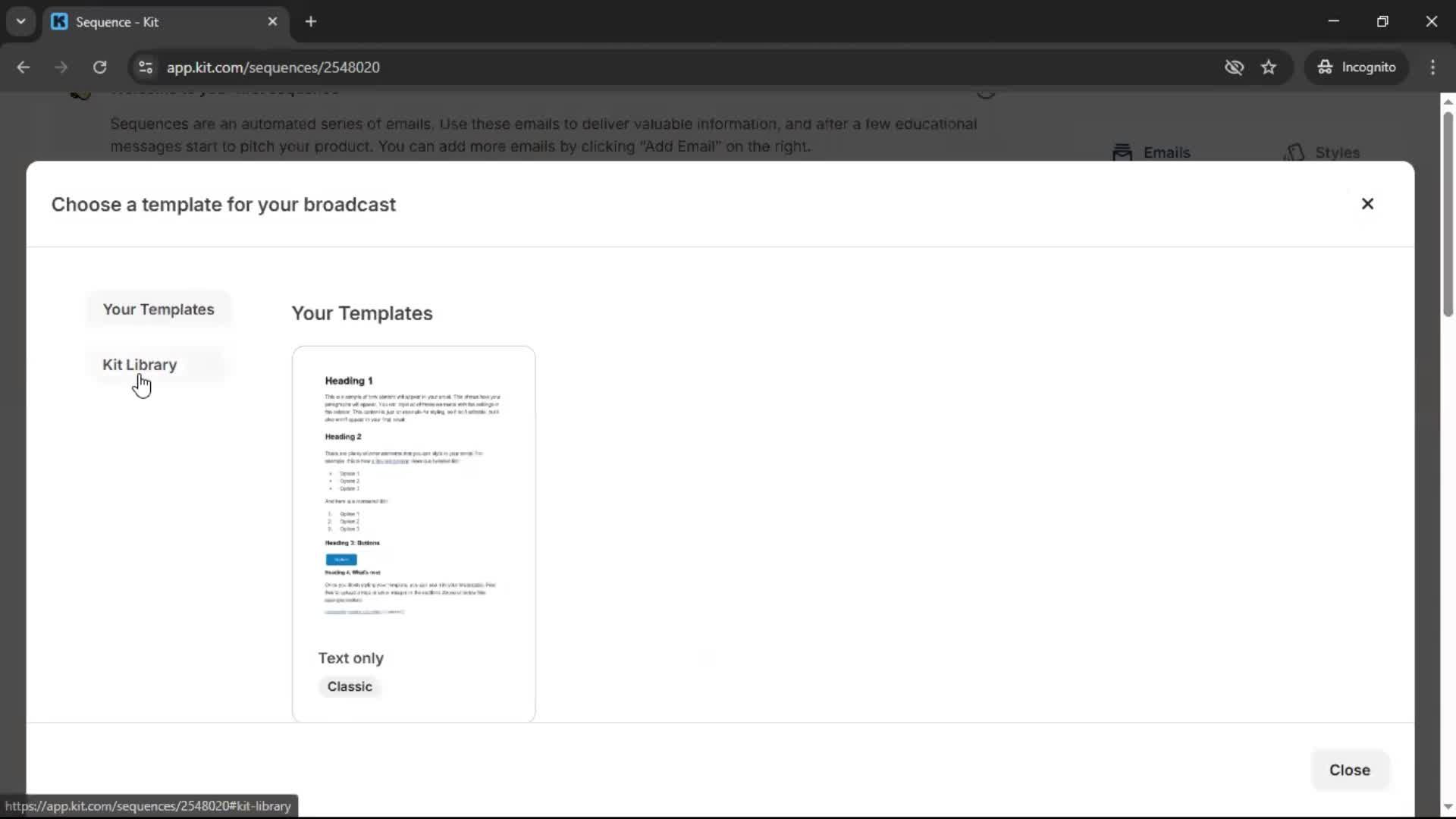1456x819 pixels.
Task: Open the tab search dropdown chevron
Action: [20, 21]
